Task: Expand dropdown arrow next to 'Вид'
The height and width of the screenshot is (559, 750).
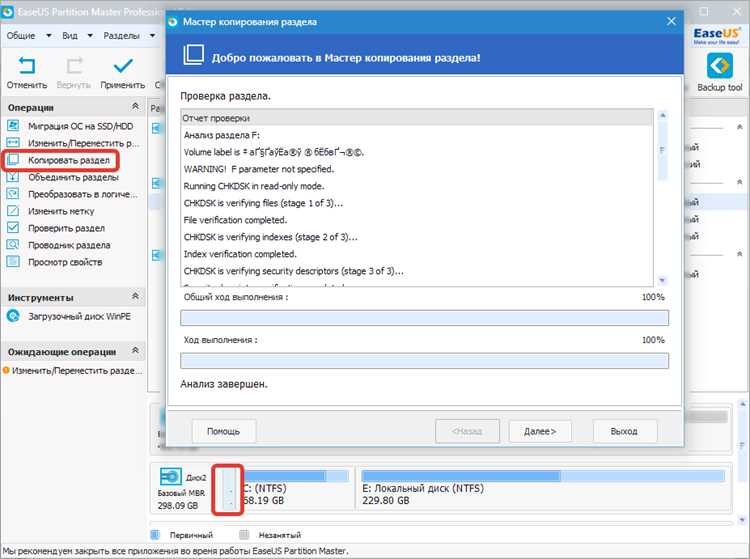Action: [x=90, y=35]
